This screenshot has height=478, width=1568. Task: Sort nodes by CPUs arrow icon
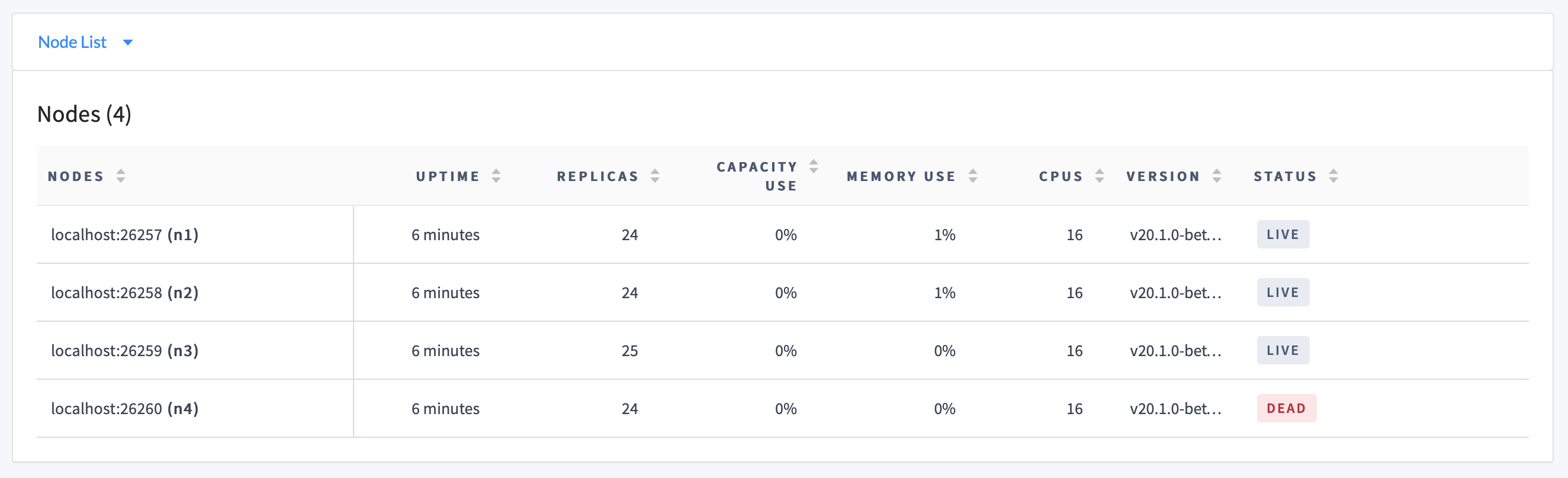tap(1099, 176)
